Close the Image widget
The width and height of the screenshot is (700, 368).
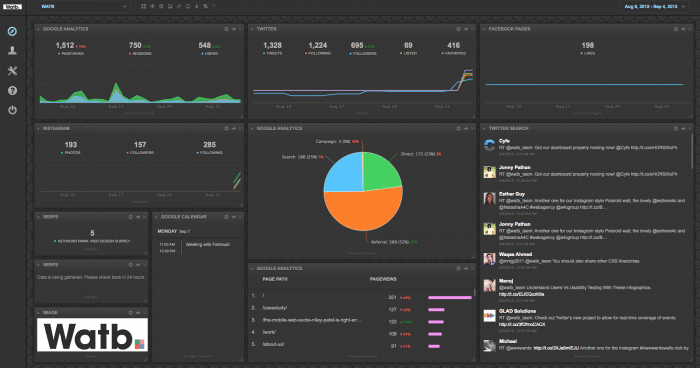(144, 313)
